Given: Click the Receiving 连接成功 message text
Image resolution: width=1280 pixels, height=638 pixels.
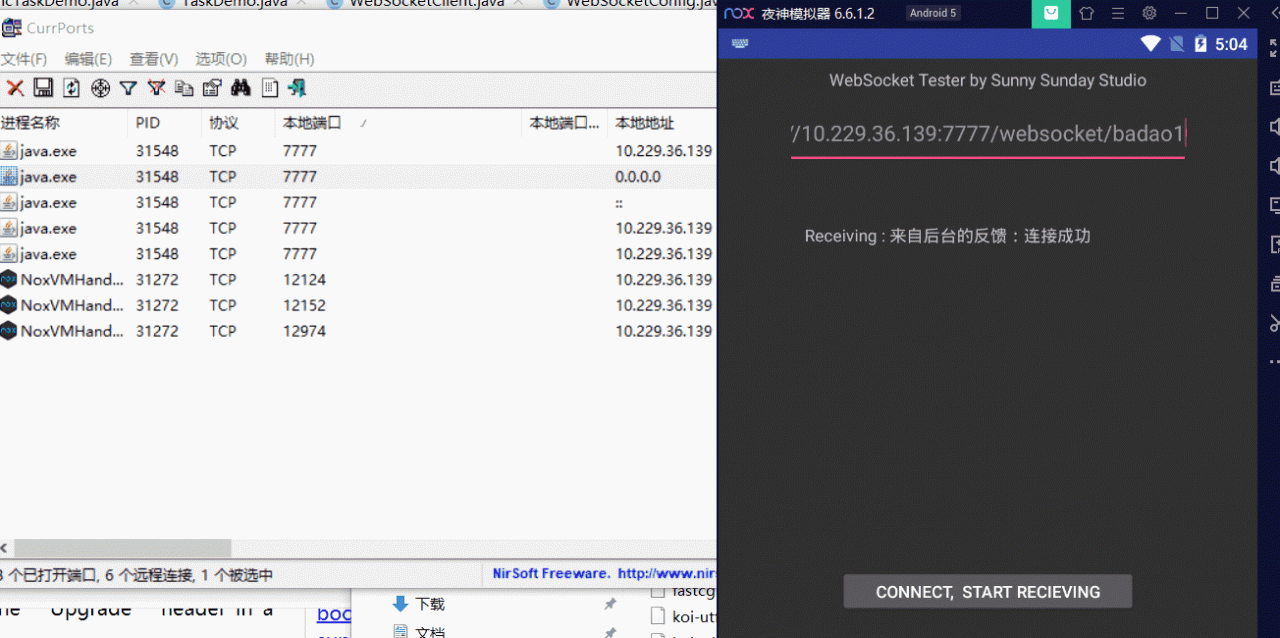Looking at the screenshot, I should tap(947, 237).
